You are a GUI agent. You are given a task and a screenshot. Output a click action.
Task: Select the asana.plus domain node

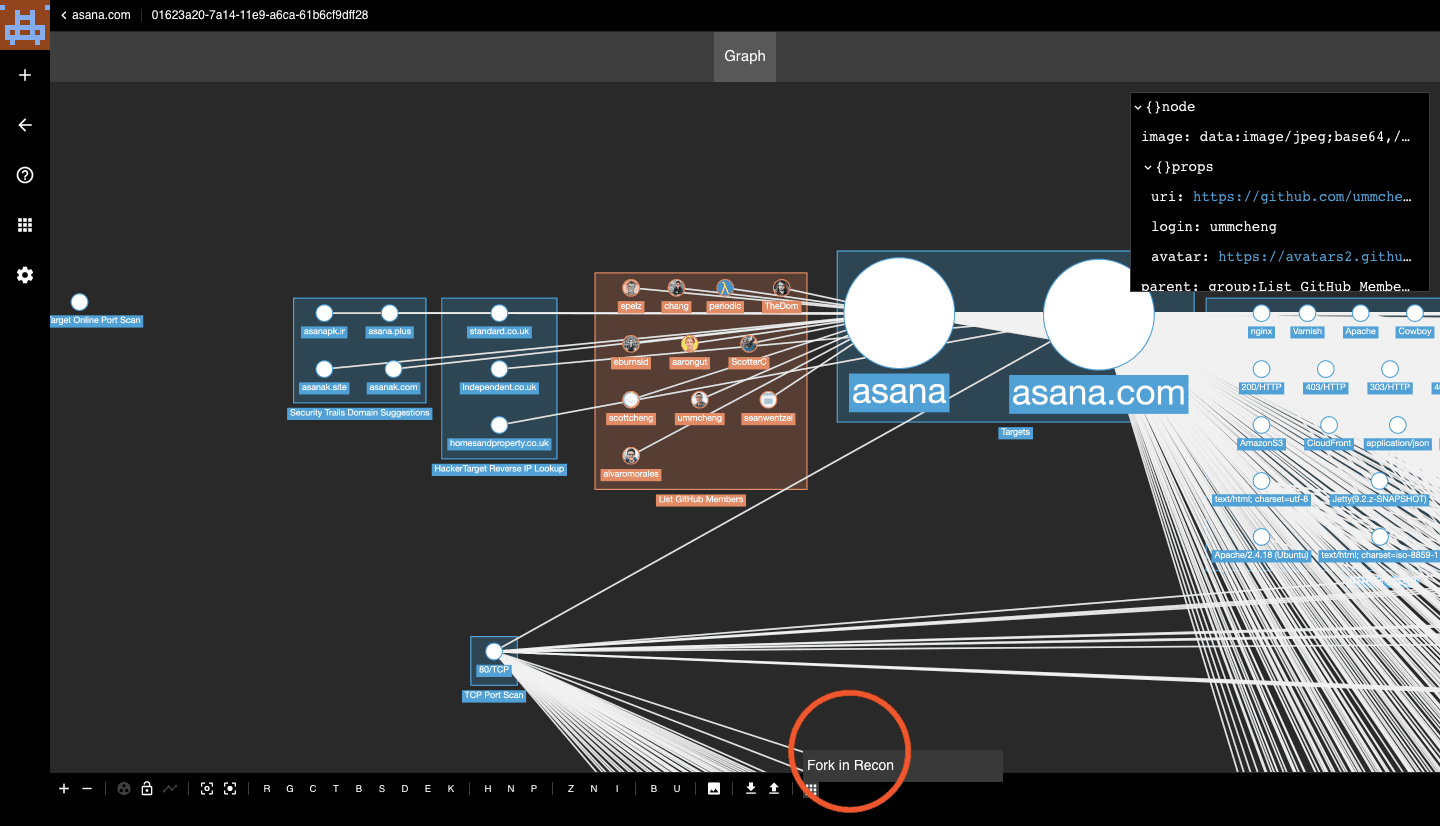tap(390, 313)
